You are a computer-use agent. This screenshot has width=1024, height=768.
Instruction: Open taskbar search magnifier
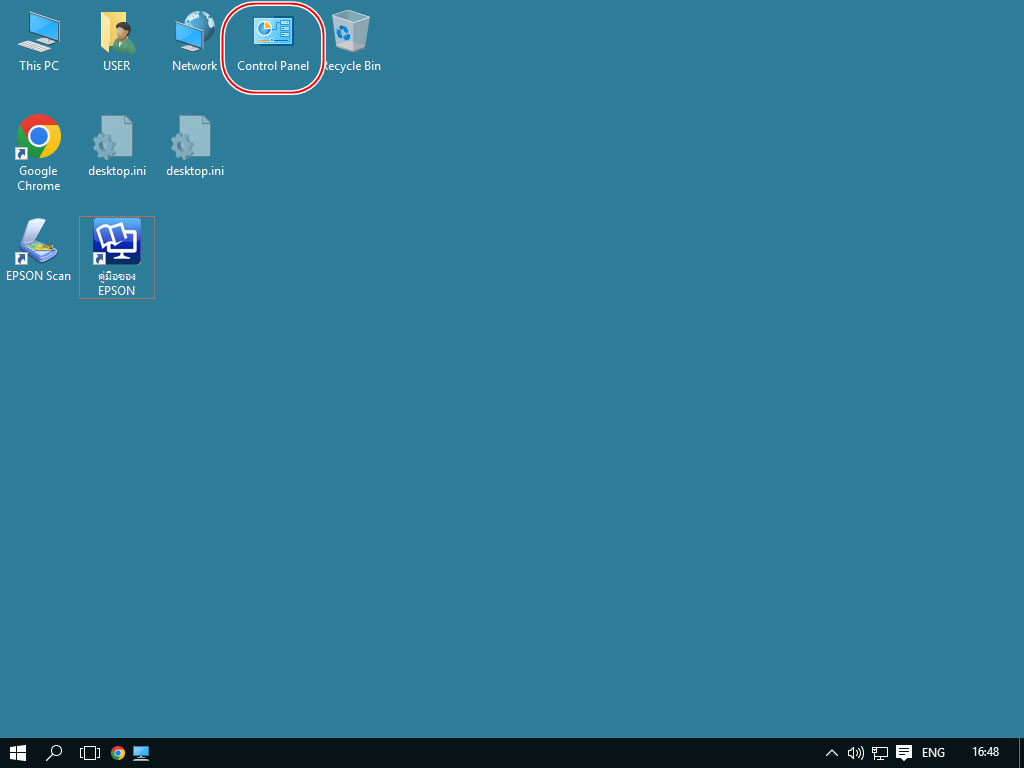pyautogui.click(x=55, y=752)
